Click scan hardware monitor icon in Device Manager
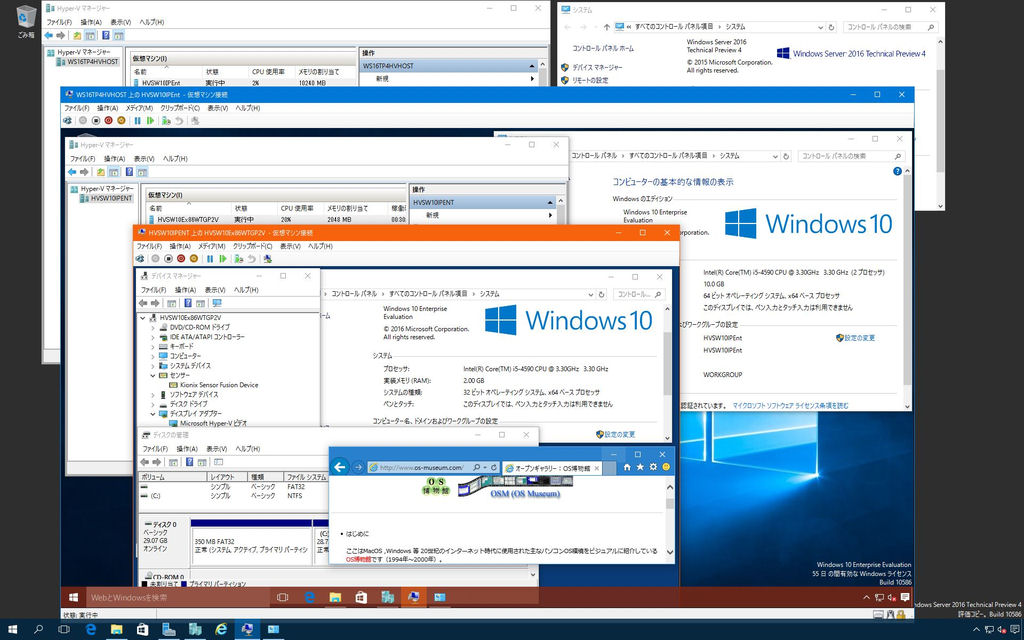The image size is (1024, 640). [x=217, y=303]
